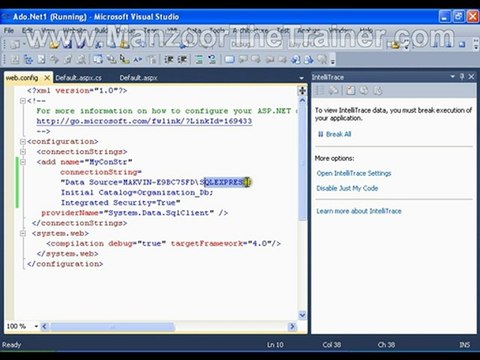Click the Integrated Security=True line

click(x=120, y=203)
